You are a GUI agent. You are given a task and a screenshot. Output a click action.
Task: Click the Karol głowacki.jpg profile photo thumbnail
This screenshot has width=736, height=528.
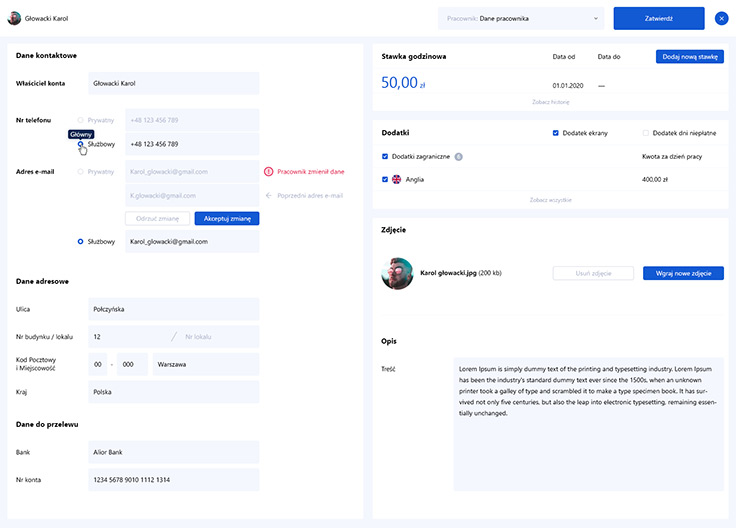click(x=397, y=273)
